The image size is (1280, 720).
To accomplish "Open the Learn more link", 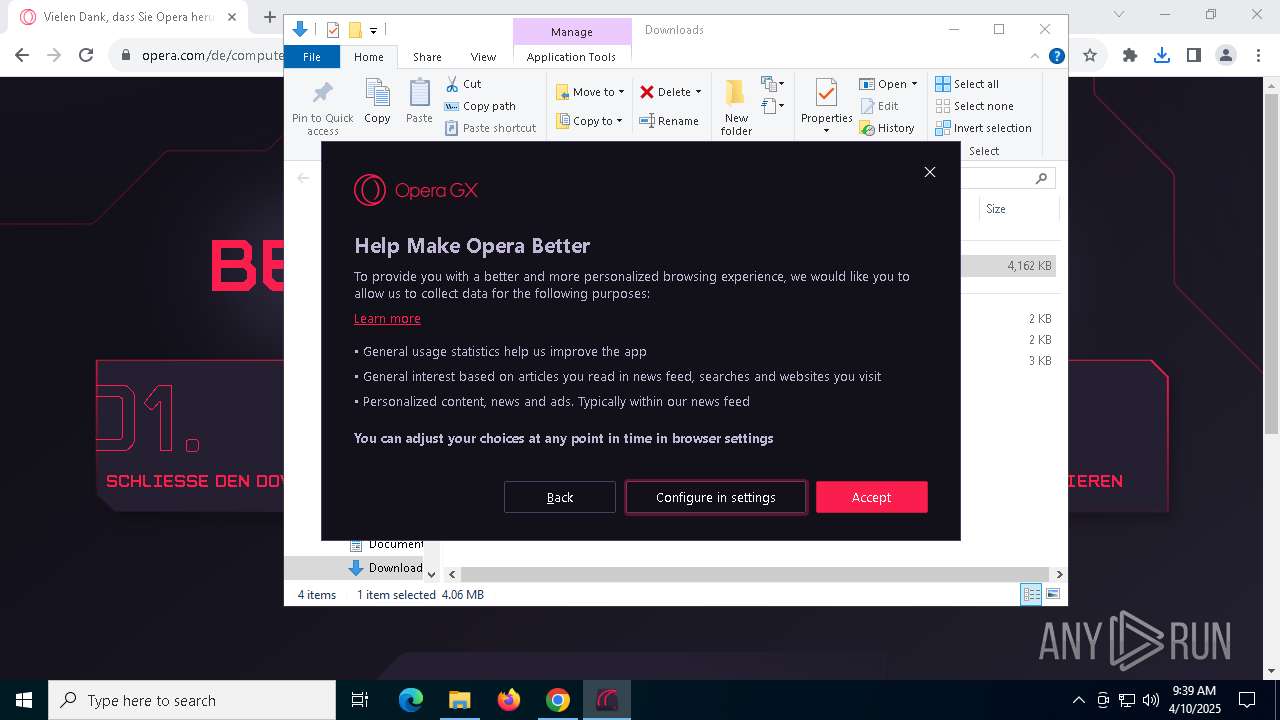I will click(x=387, y=318).
